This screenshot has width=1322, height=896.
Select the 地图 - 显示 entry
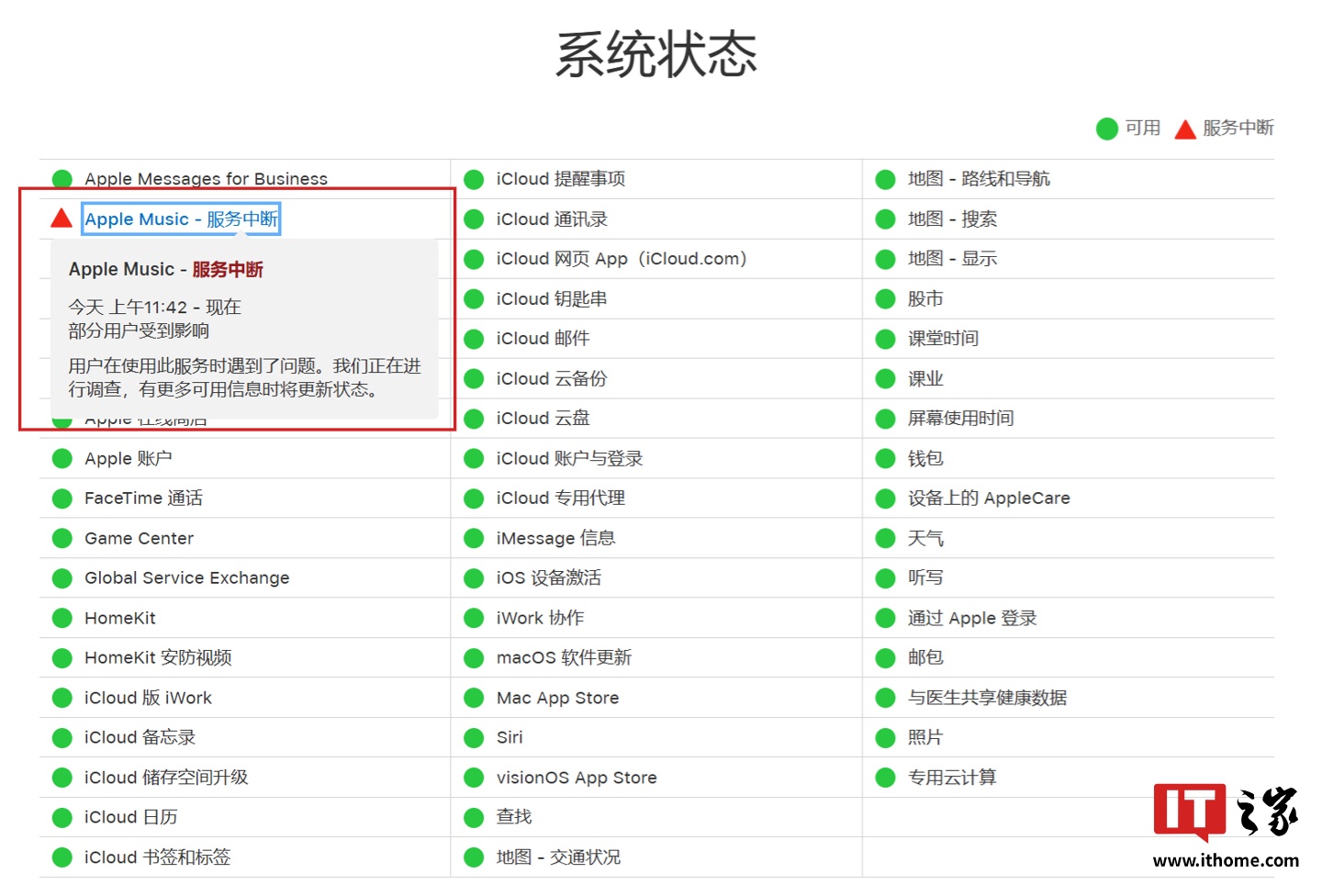tap(952, 259)
